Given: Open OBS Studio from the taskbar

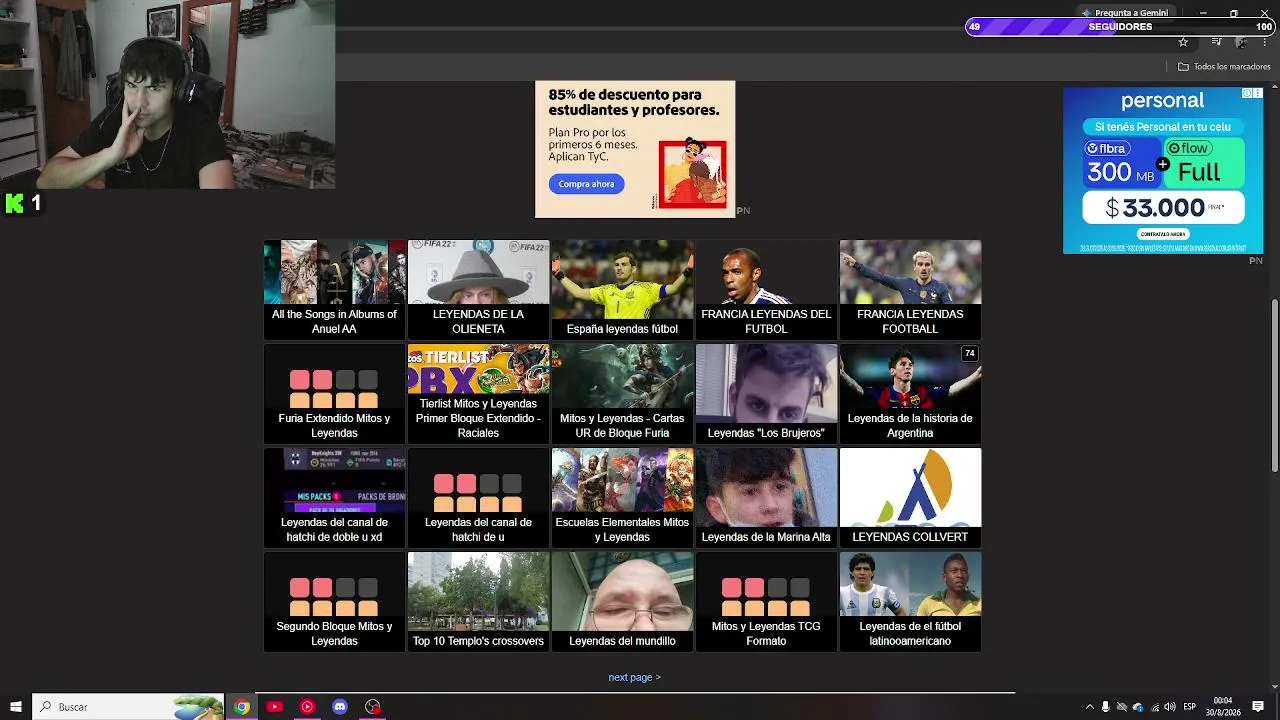Looking at the screenshot, I should (373, 707).
